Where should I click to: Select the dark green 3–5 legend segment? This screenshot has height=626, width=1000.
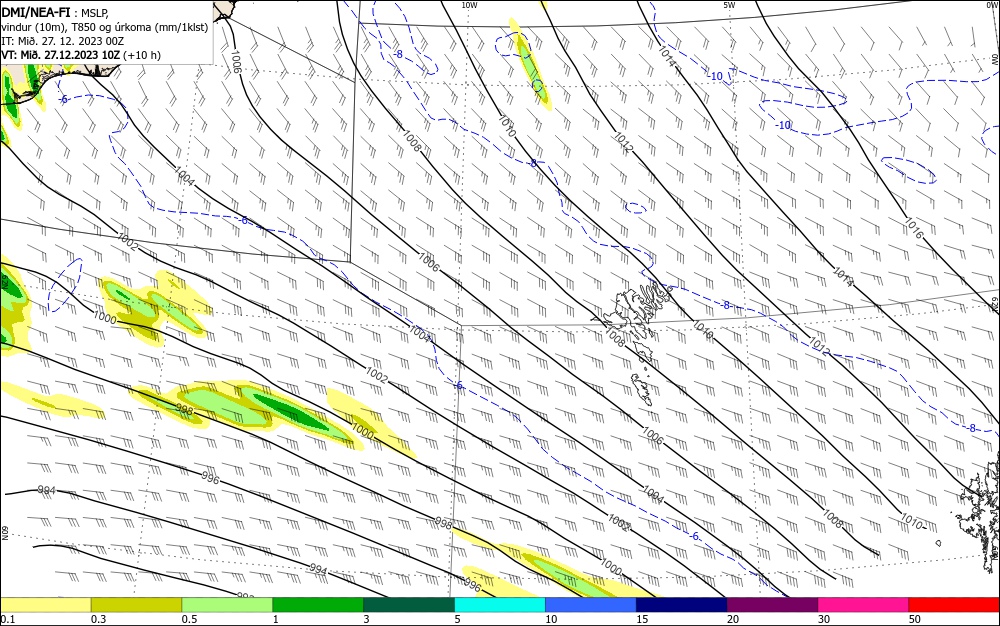[x=409, y=605]
